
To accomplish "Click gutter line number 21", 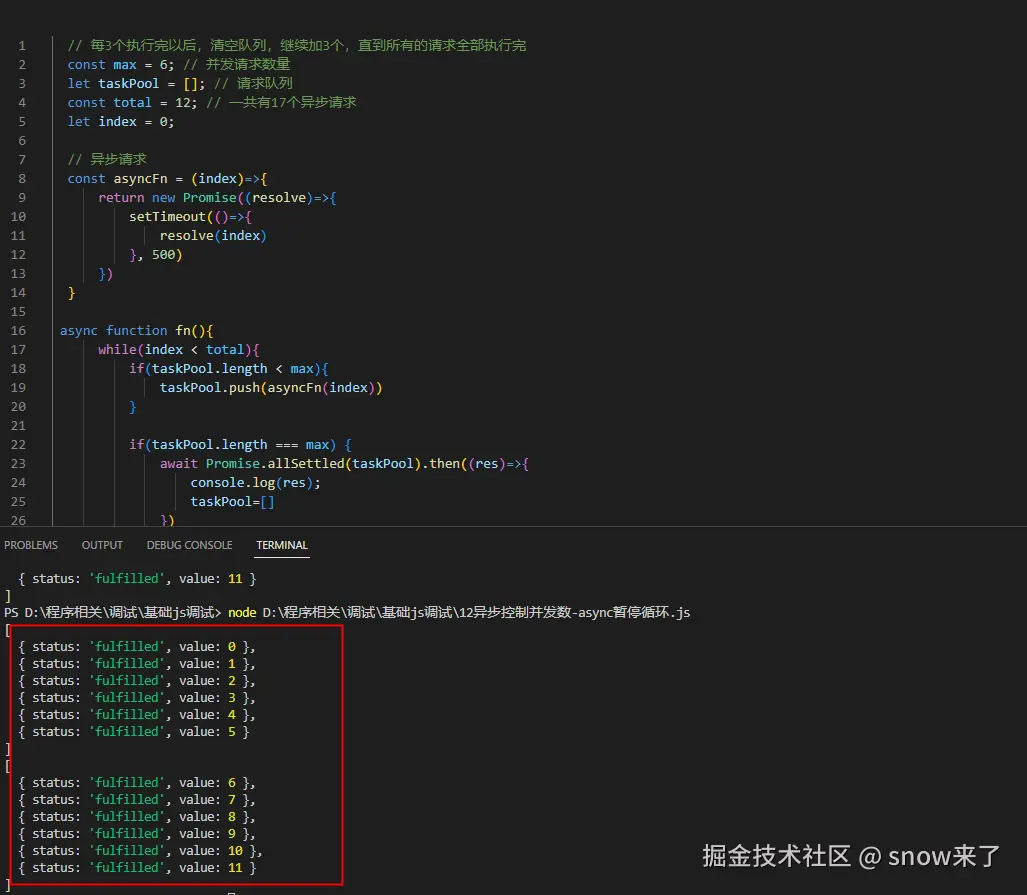I will [18, 426].
